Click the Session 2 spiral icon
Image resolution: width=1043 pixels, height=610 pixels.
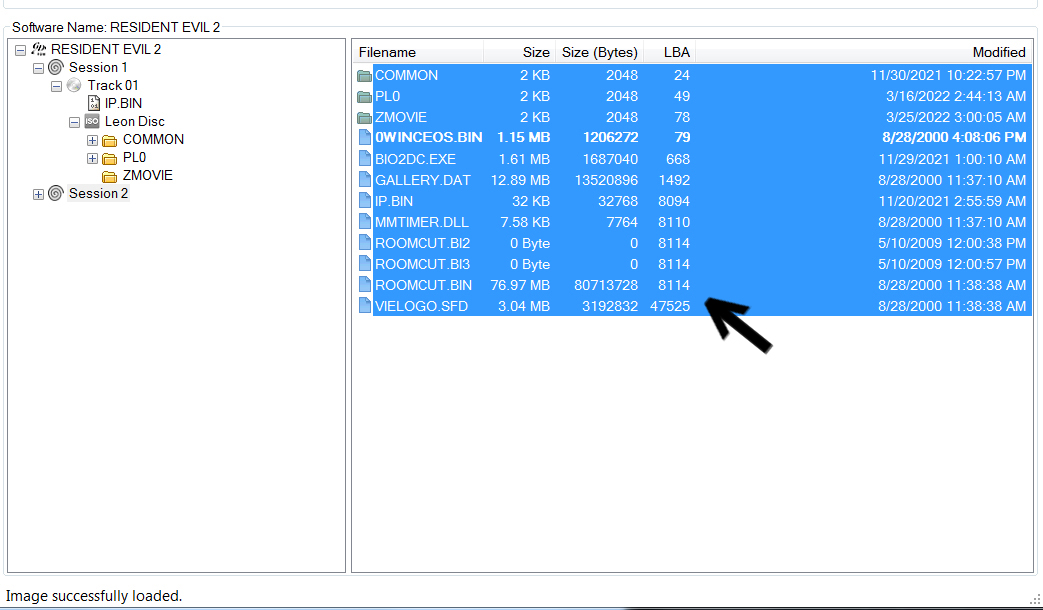pos(56,193)
